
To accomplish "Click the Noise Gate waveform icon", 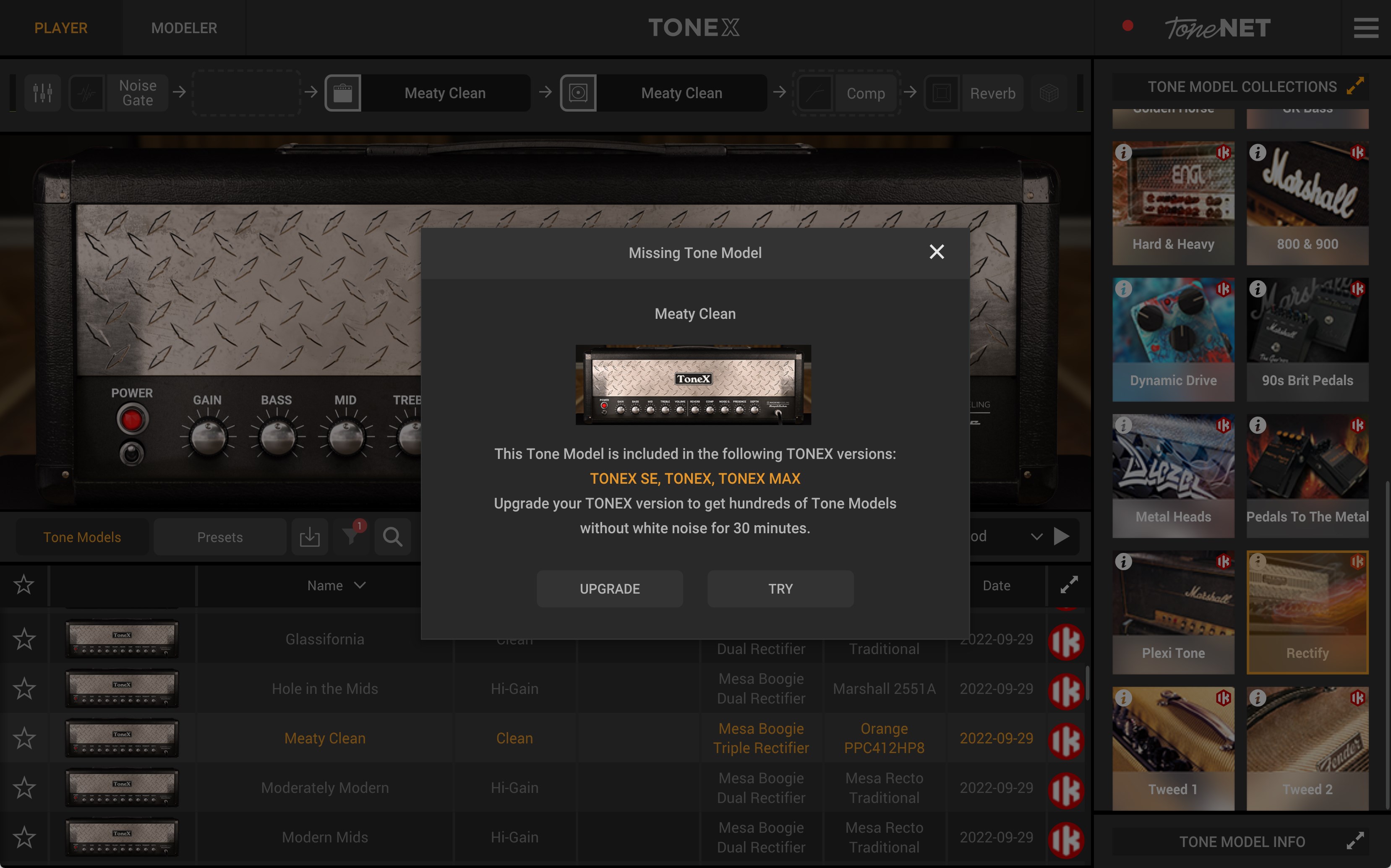I will [x=87, y=92].
